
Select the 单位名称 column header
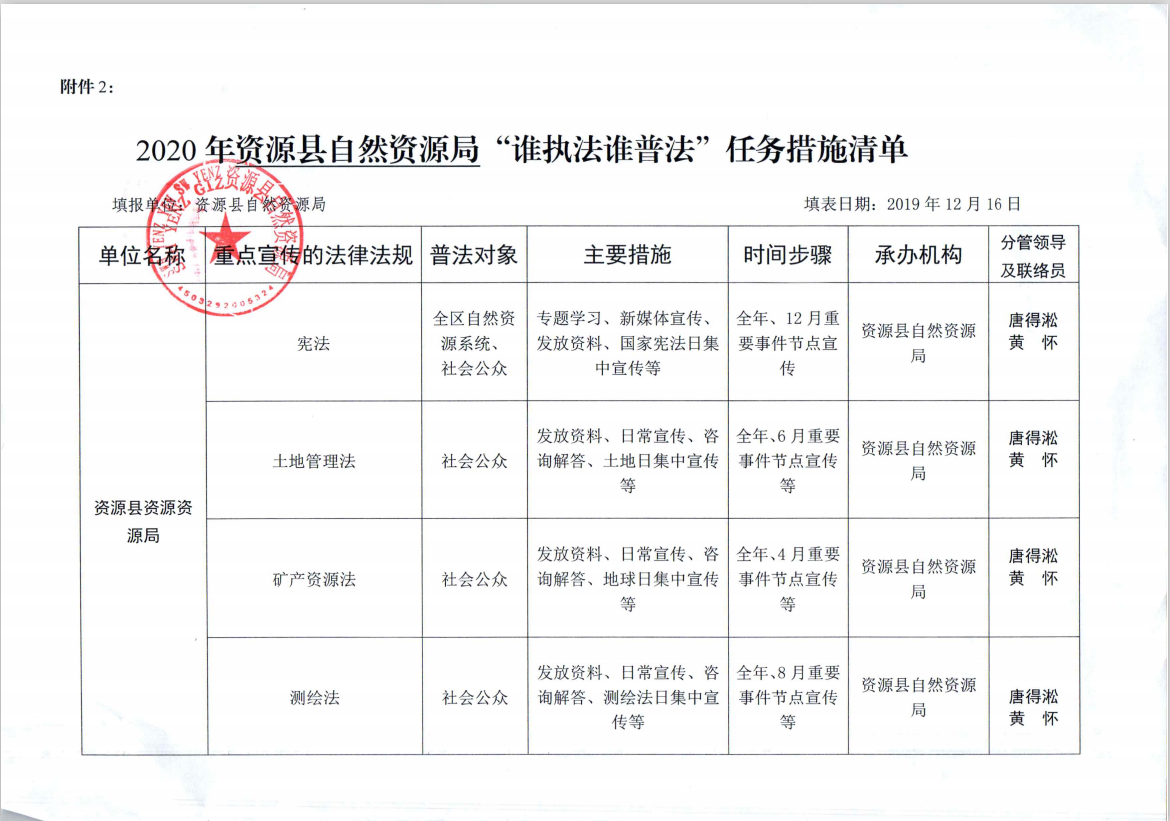[142, 255]
